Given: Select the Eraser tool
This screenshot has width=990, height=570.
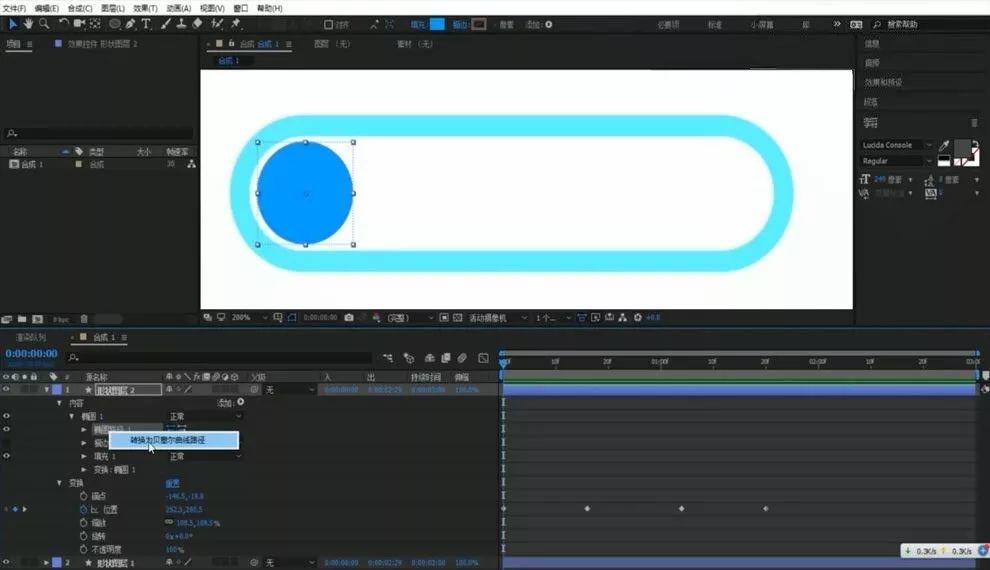Looking at the screenshot, I should [197, 24].
